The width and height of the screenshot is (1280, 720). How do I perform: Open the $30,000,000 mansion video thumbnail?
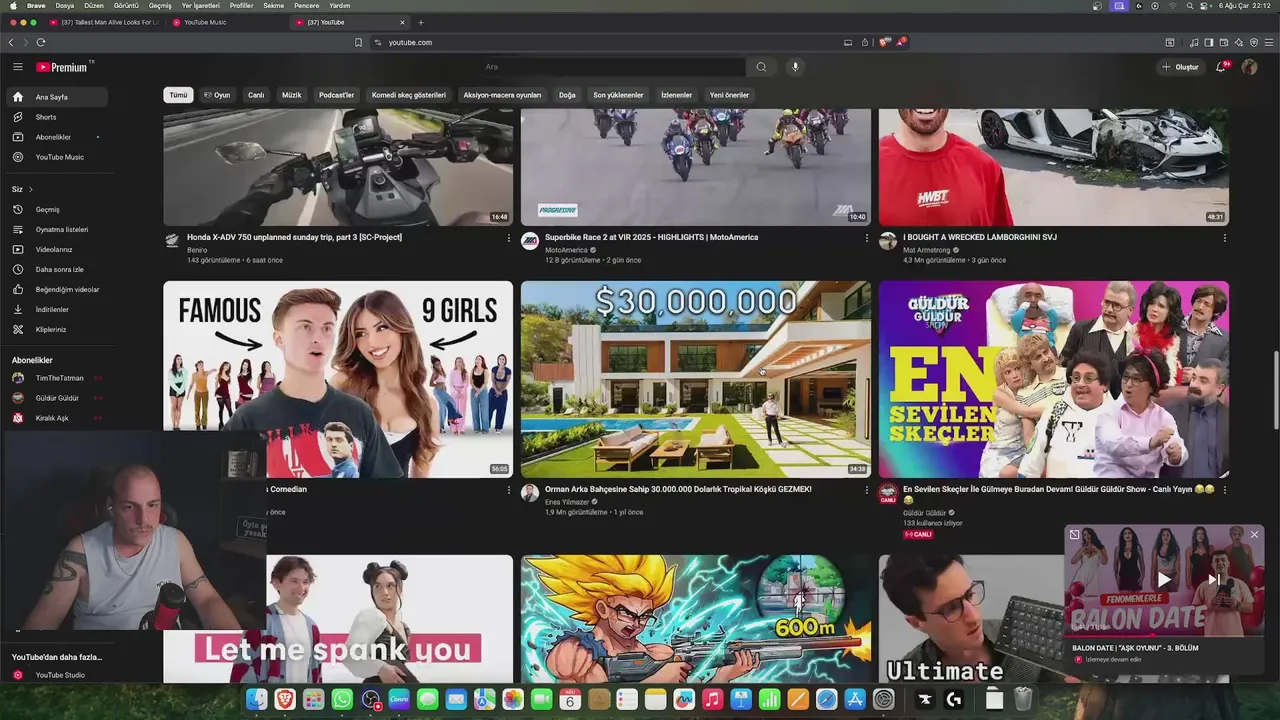click(696, 379)
